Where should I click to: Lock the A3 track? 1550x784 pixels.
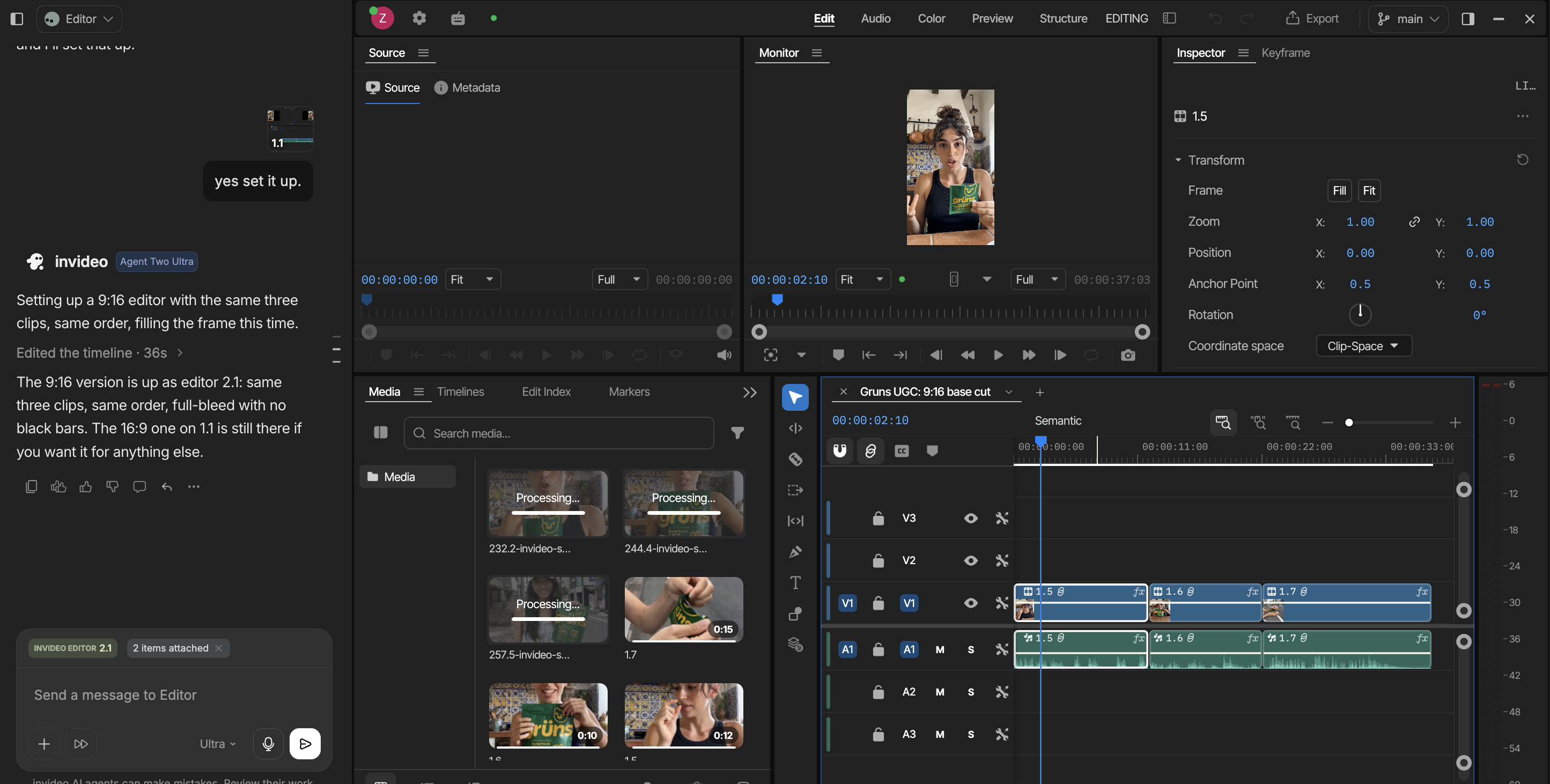[879, 734]
